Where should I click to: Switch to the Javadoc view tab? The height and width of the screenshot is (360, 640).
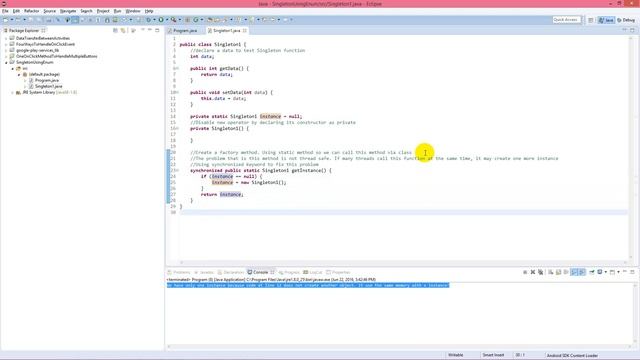point(204,272)
